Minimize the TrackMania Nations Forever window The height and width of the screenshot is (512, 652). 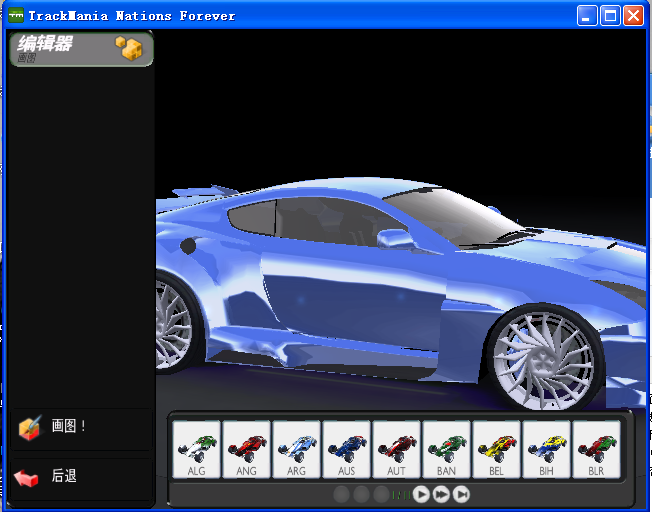tap(587, 16)
